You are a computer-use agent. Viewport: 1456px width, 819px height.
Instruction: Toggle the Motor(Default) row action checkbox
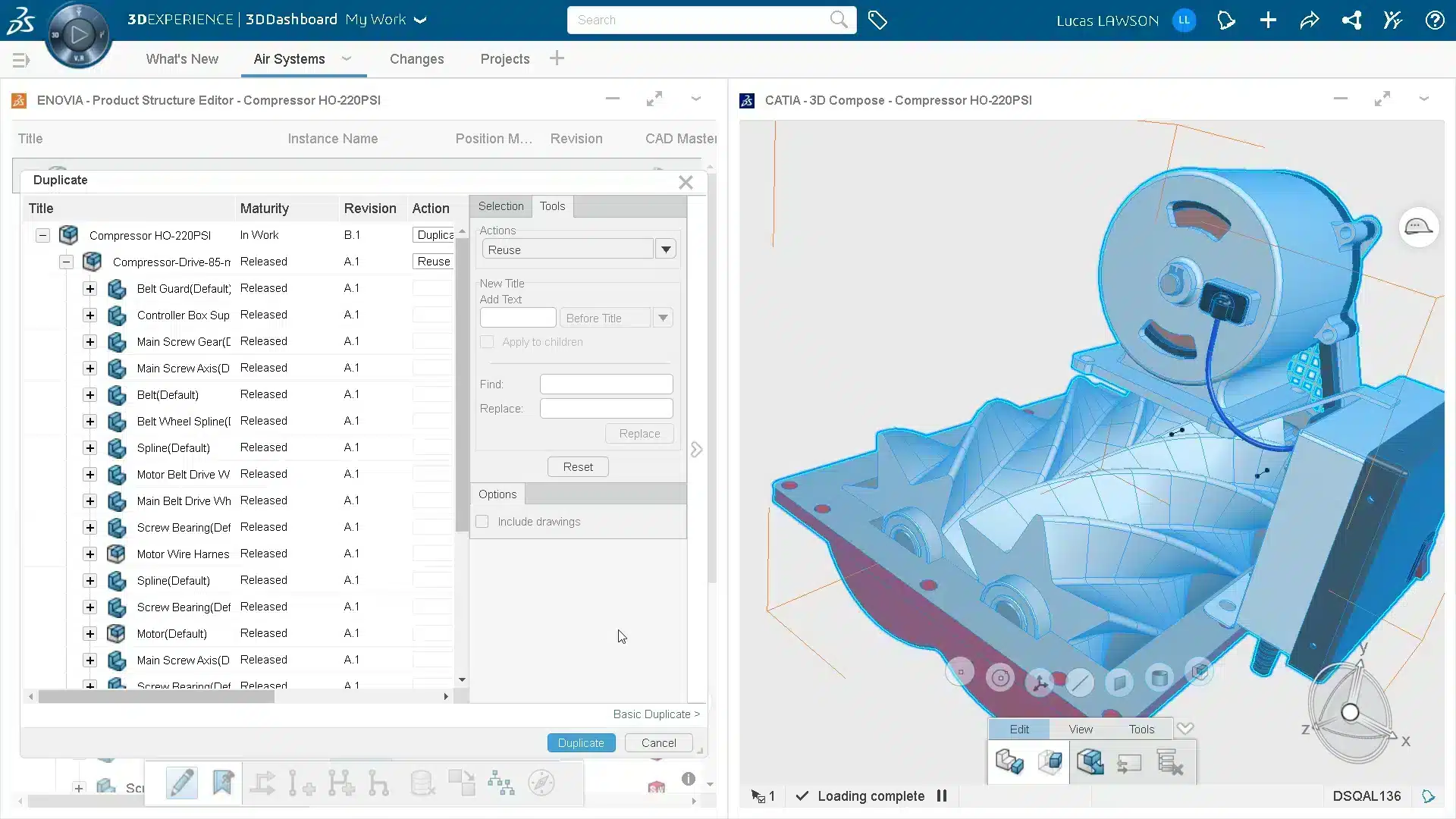pyautogui.click(x=432, y=633)
